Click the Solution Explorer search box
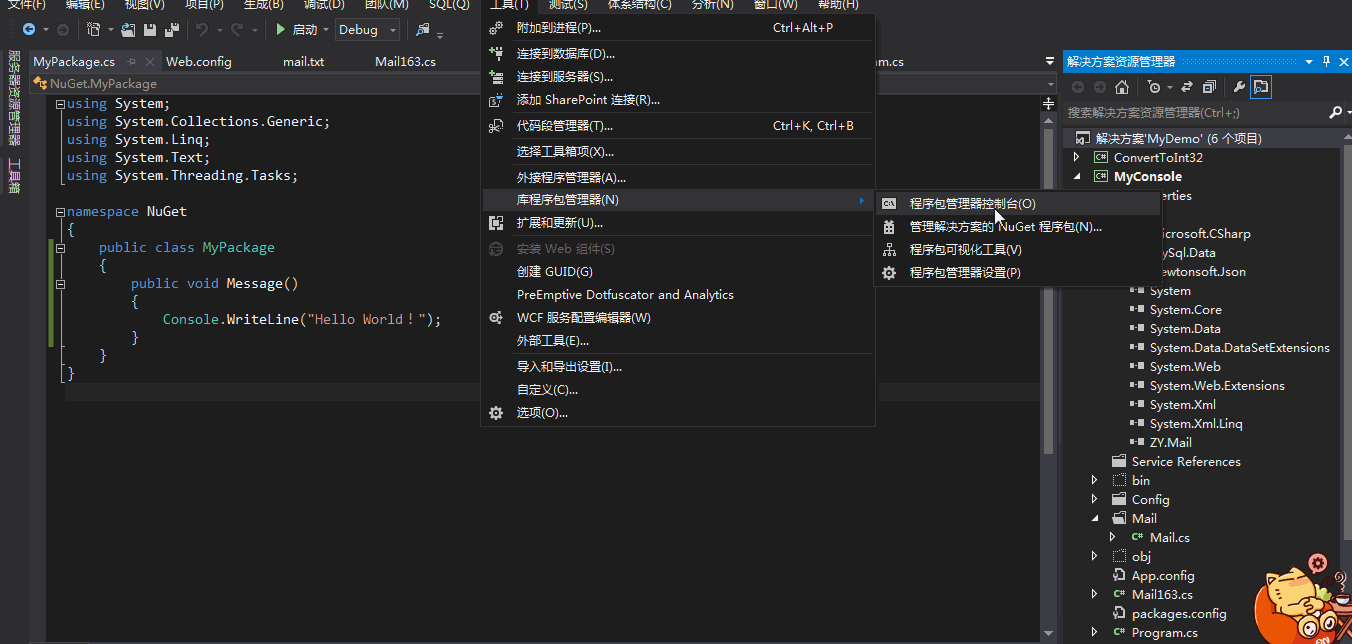This screenshot has width=1352, height=644. (1196, 113)
